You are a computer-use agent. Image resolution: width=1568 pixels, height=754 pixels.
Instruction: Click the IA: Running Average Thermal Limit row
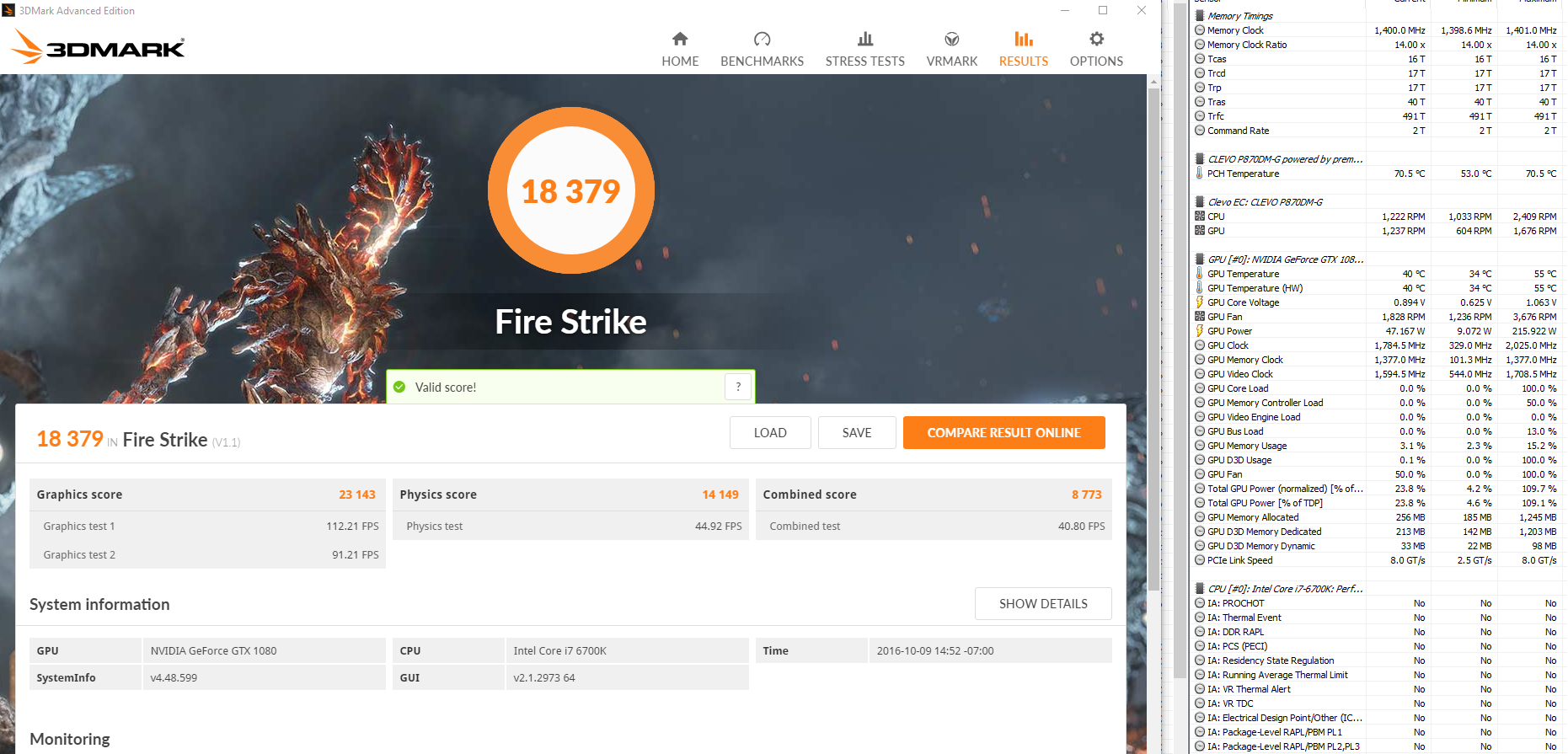point(1376,675)
